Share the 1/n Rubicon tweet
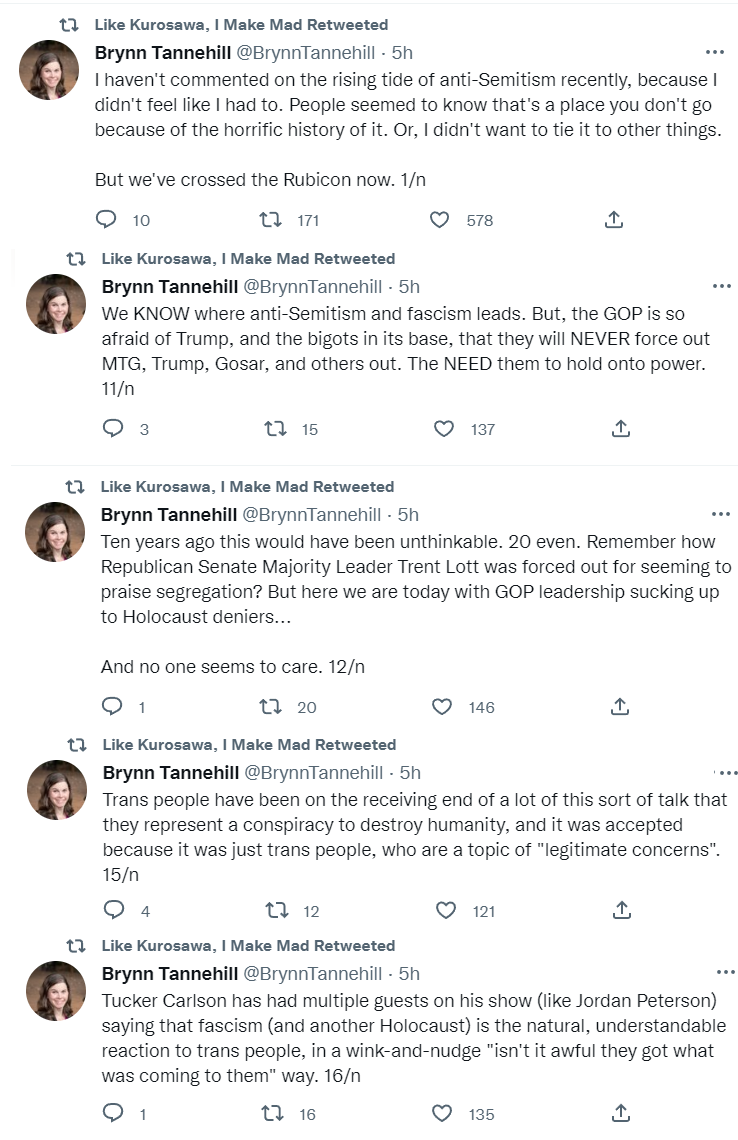 pos(614,219)
